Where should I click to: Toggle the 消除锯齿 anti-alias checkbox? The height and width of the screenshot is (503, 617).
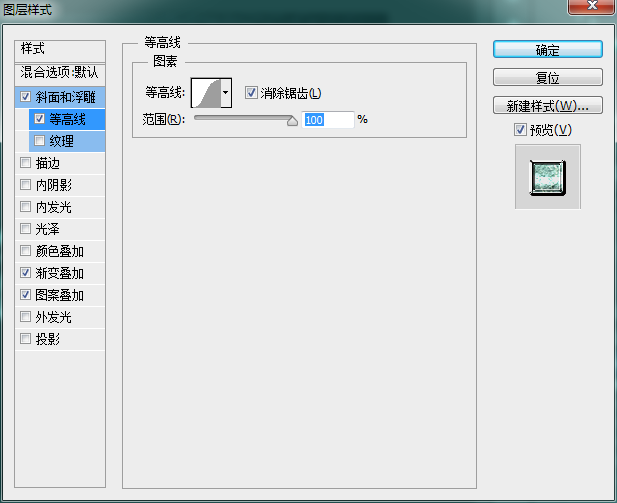pyautogui.click(x=251, y=93)
